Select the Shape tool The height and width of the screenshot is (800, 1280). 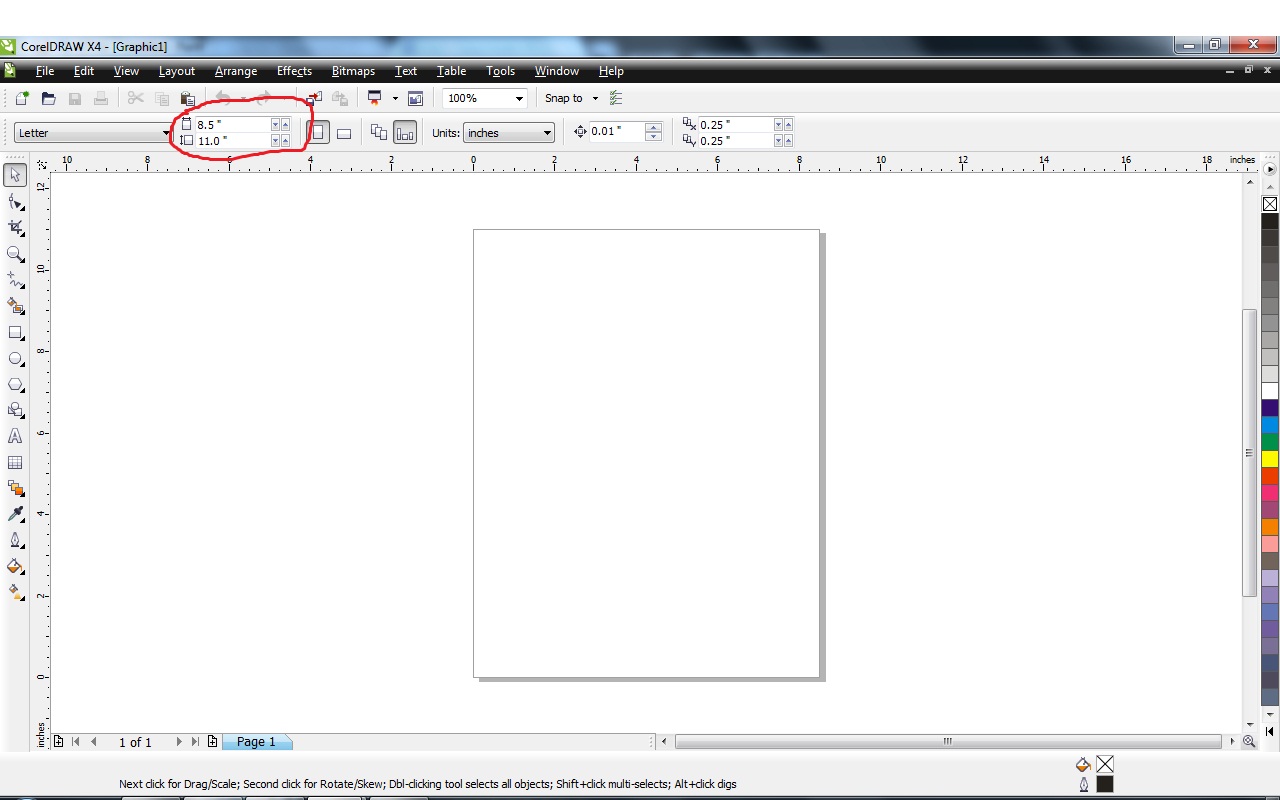(x=15, y=202)
